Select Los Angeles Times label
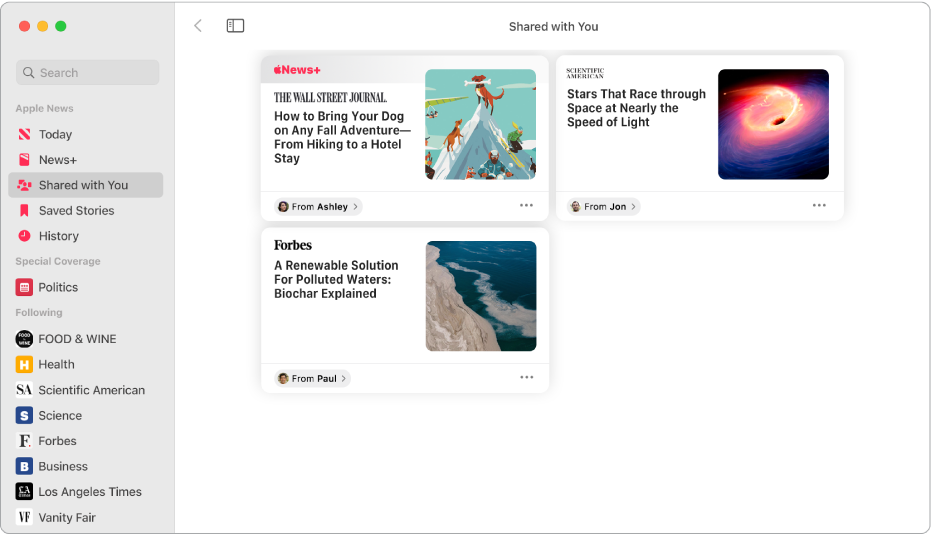This screenshot has width=931, height=535. (90, 492)
